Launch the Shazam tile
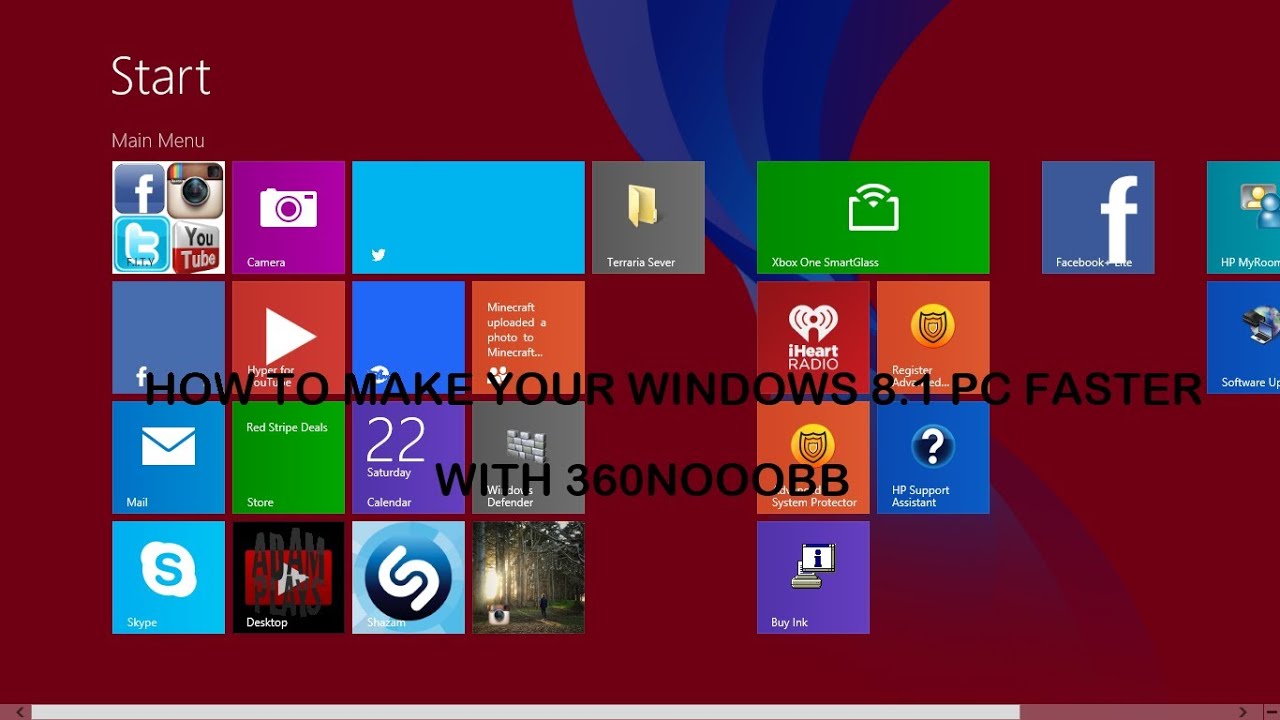Viewport: 1280px width, 720px height. 408,577
